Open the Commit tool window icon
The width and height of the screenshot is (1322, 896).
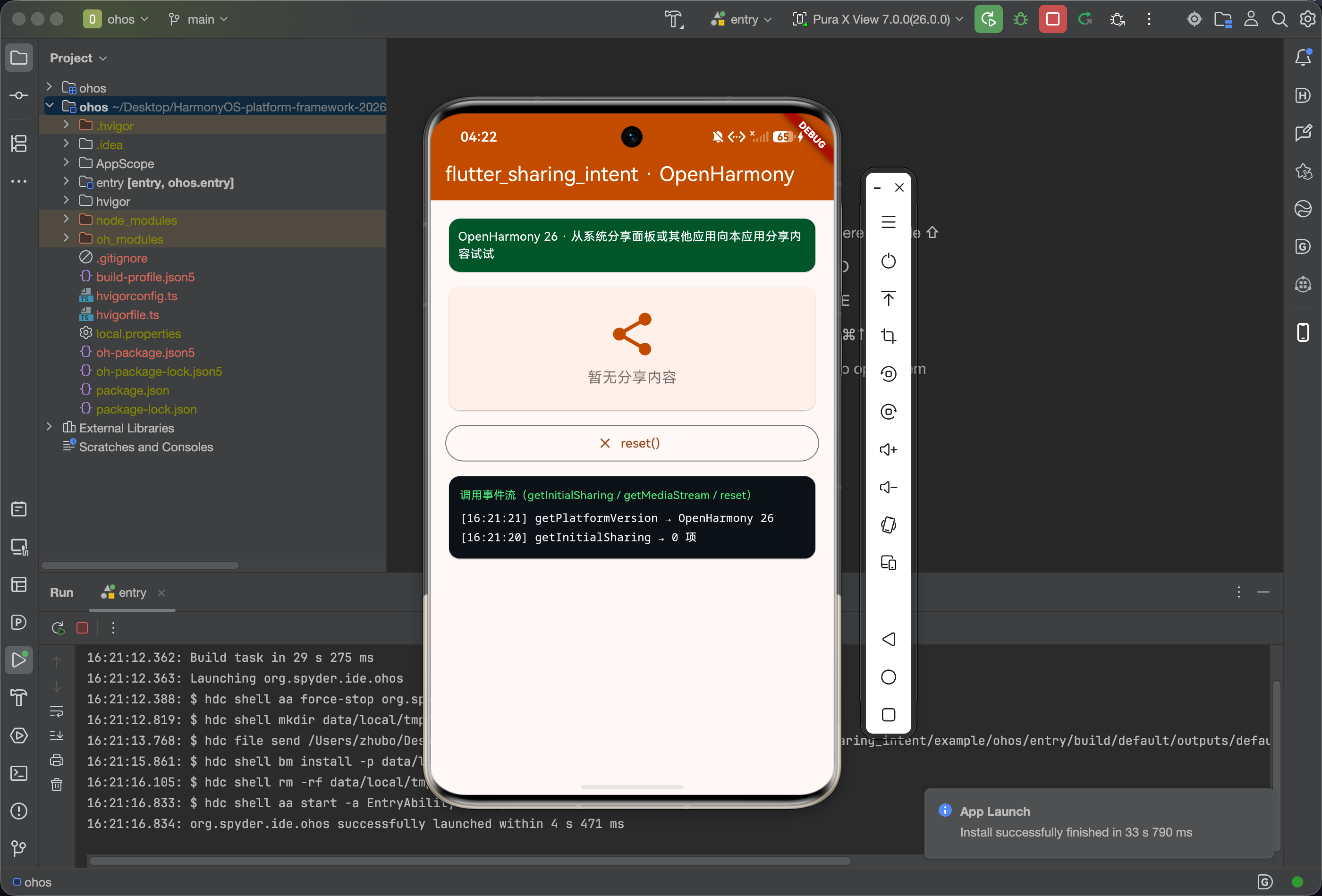19,95
